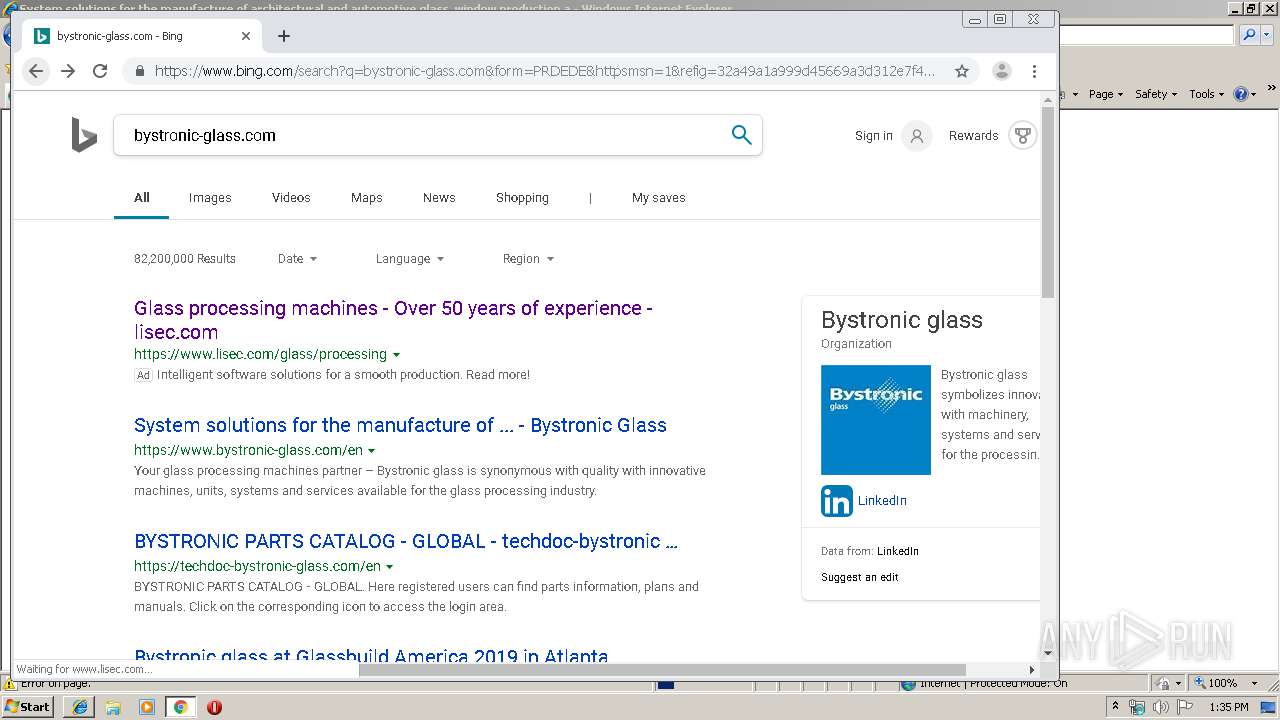Viewport: 1280px width, 720px height.
Task: Click the red Opera taskbar icon
Action: [x=214, y=707]
